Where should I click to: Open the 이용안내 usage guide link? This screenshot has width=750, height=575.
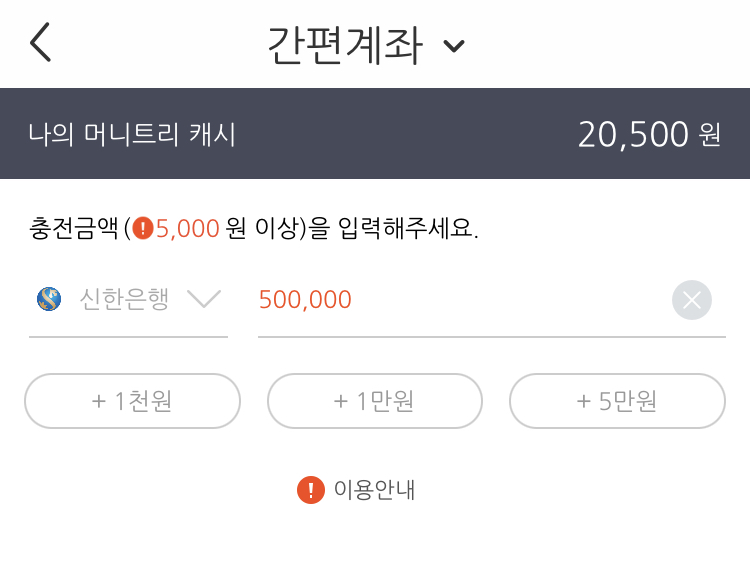374,490
